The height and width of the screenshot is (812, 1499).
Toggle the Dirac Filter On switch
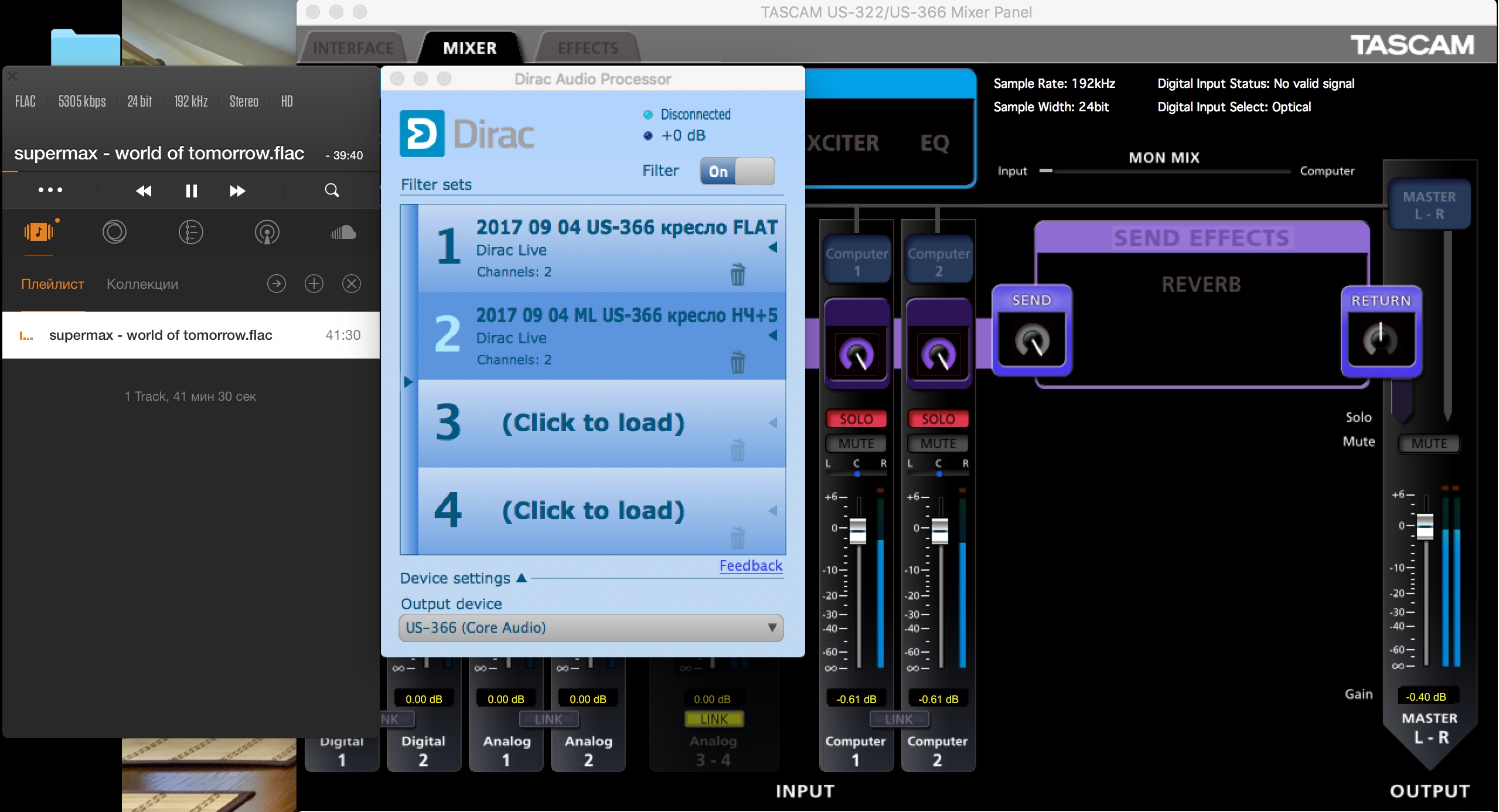click(x=737, y=171)
